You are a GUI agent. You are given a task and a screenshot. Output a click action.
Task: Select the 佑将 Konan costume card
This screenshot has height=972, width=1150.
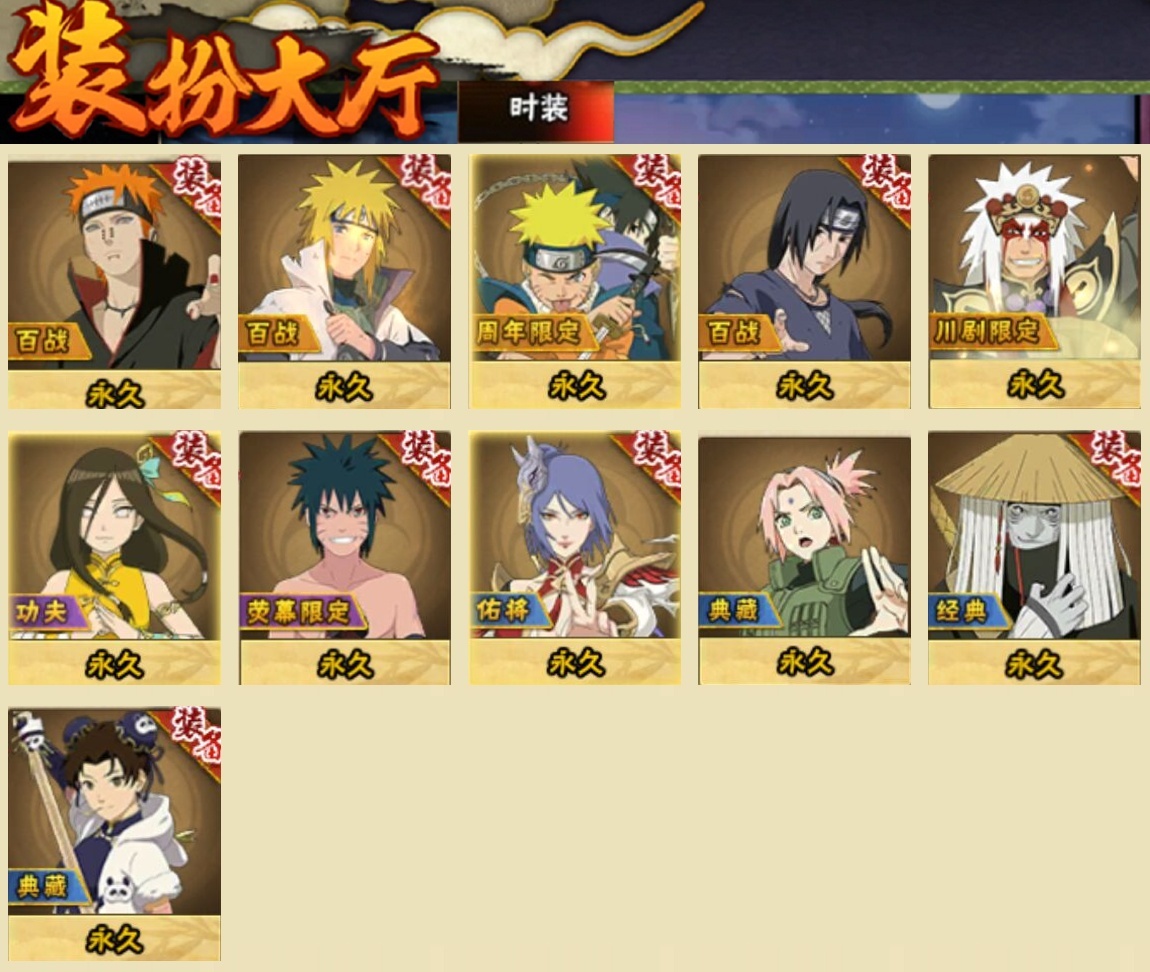[x=575, y=558]
